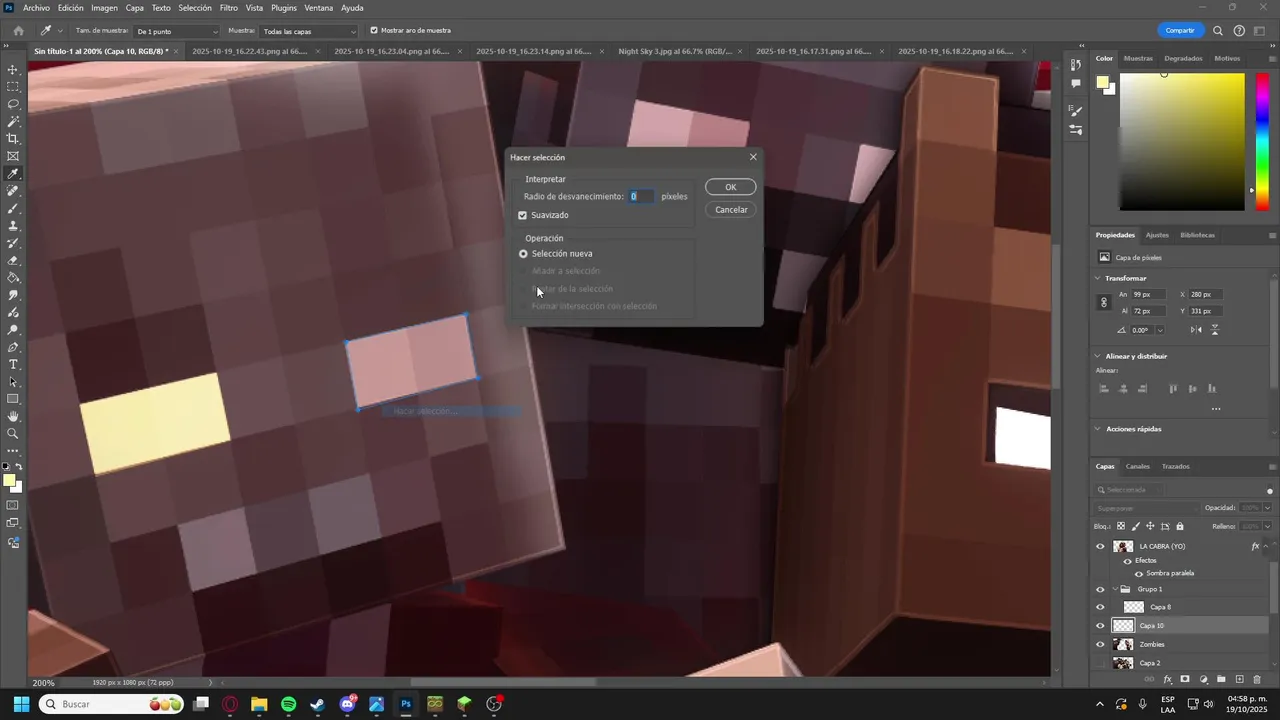1280x720 pixels.
Task: Collapse the Alinear y distribuir section
Action: (1098, 356)
